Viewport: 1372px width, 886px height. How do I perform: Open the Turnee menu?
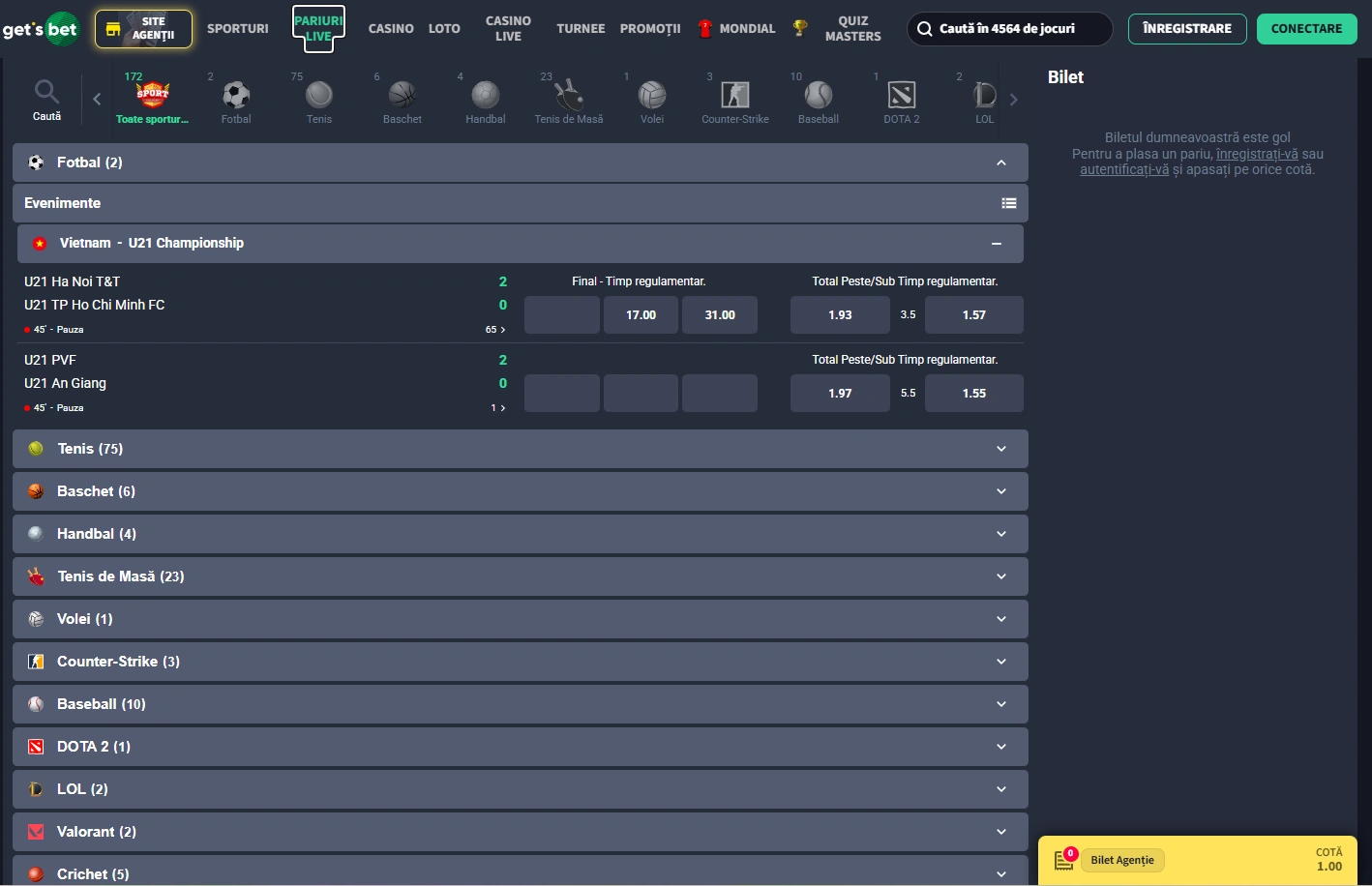click(581, 28)
